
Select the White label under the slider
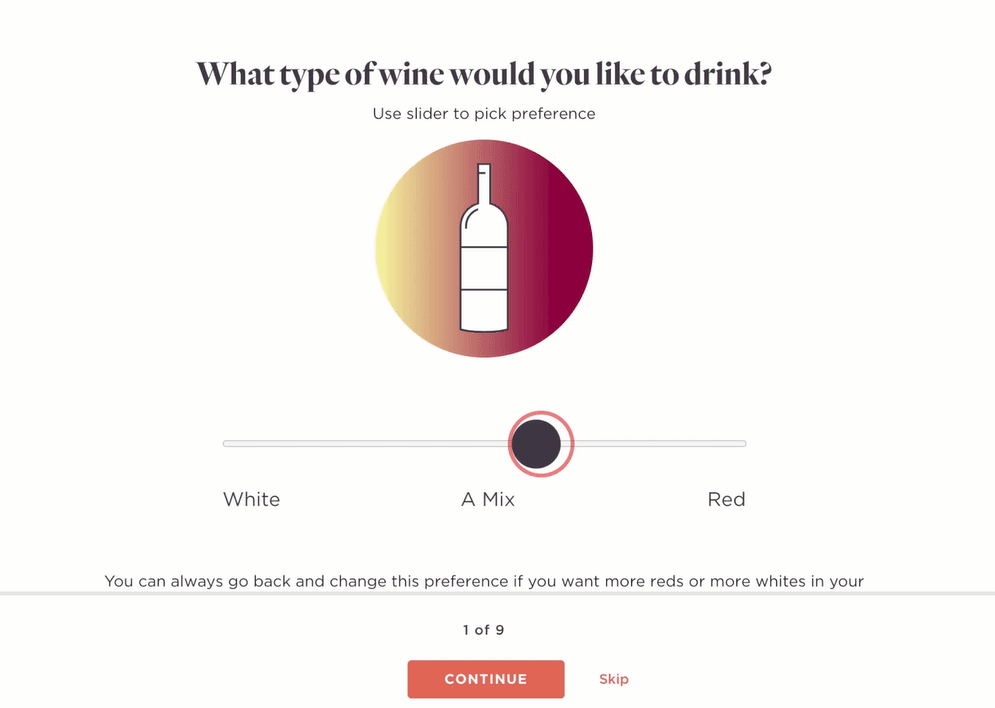pyautogui.click(x=251, y=499)
